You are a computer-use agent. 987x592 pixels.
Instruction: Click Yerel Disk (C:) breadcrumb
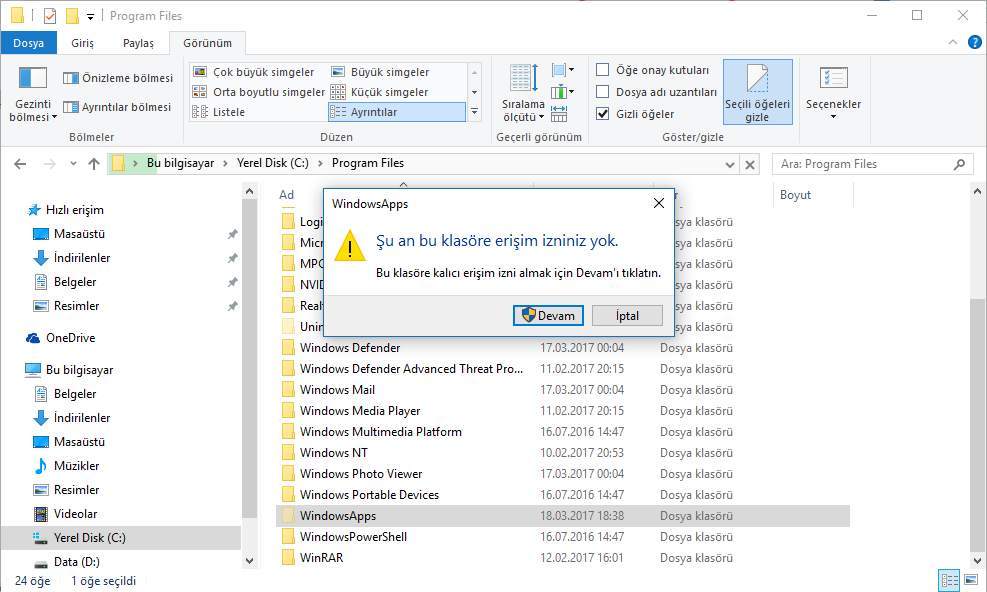click(x=273, y=163)
